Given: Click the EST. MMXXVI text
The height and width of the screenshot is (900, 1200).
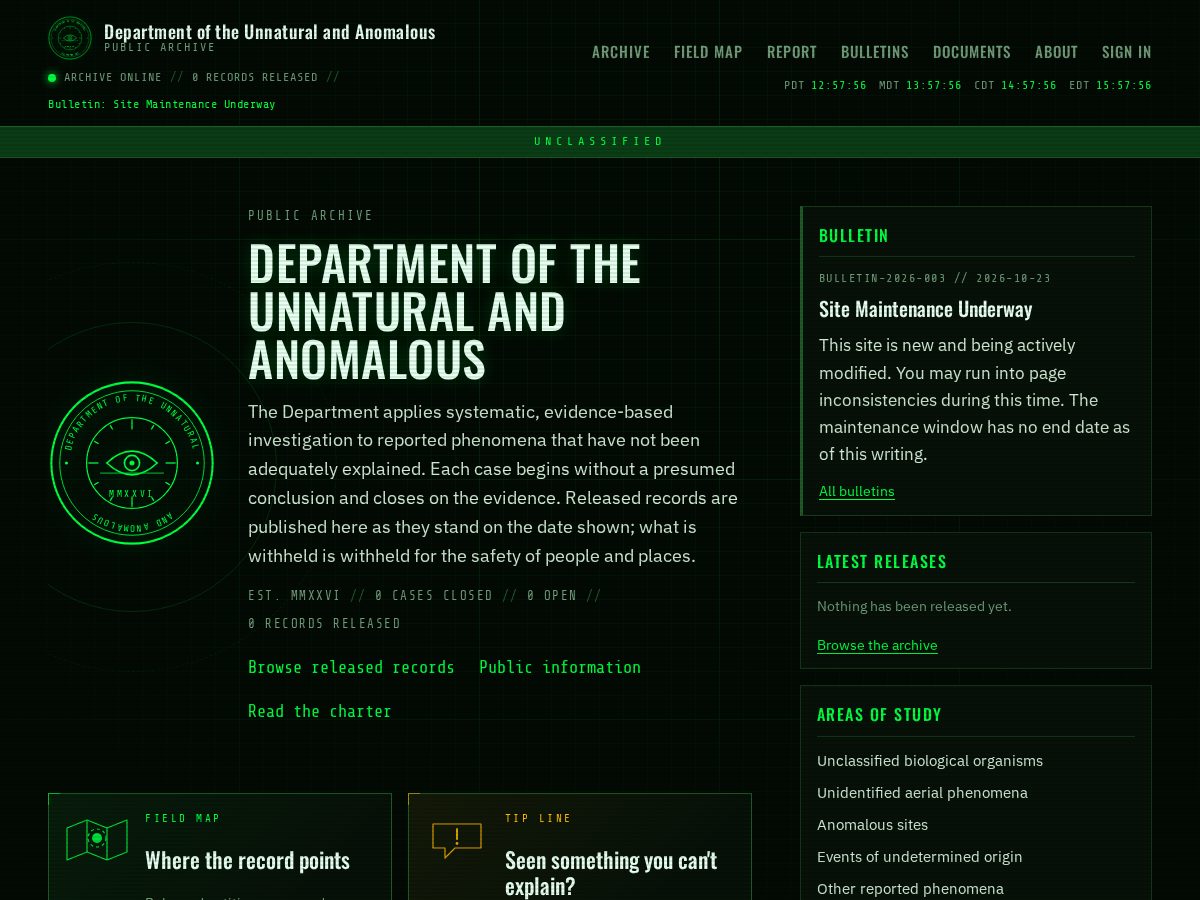Looking at the screenshot, I should click(x=294, y=595).
